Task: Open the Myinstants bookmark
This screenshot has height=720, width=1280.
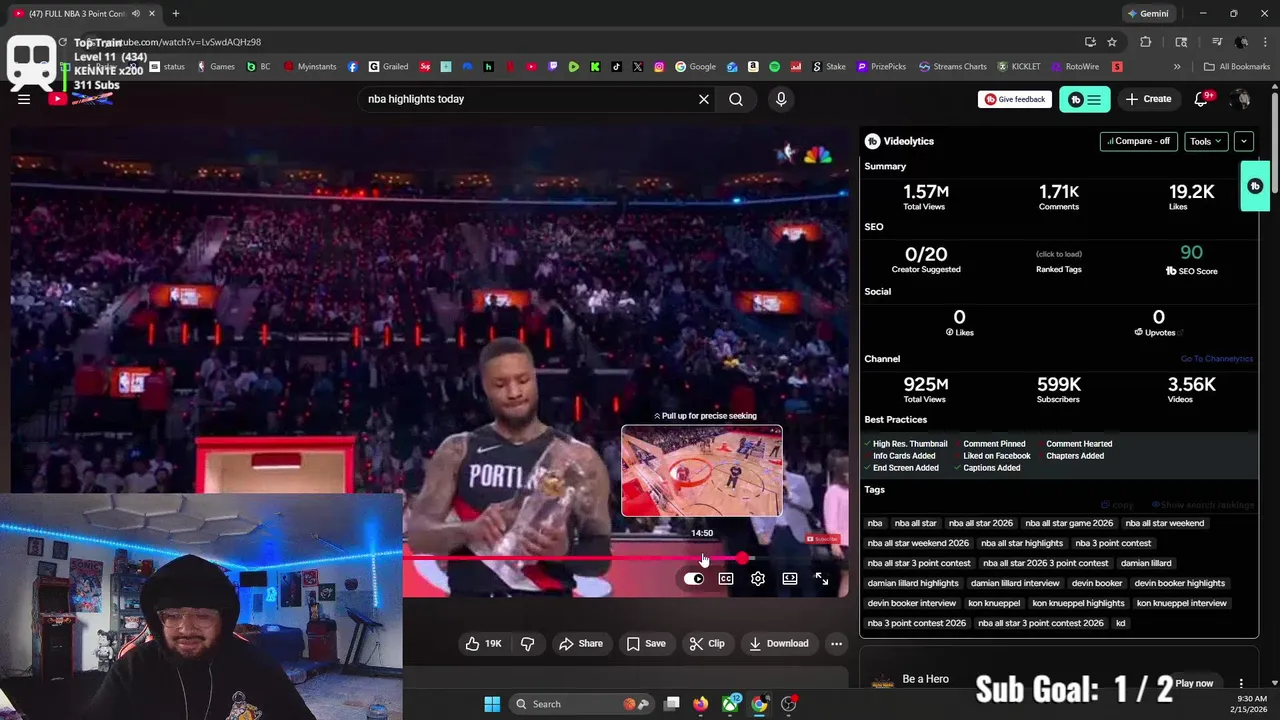Action: tap(310, 67)
